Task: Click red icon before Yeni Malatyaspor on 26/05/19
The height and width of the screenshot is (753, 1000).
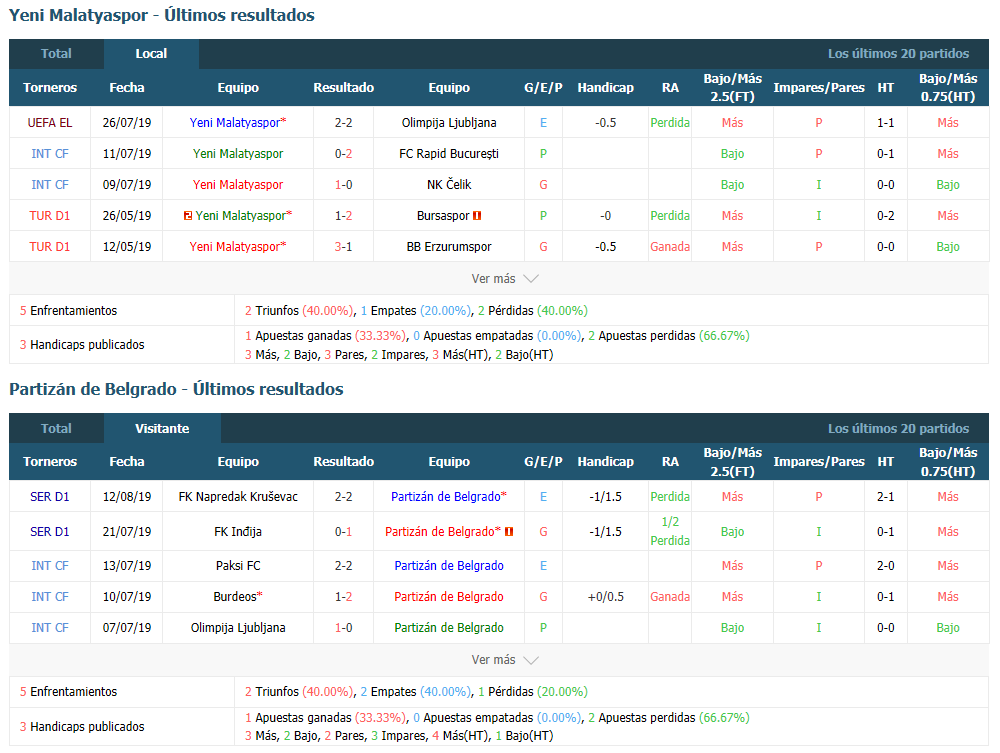Action: tap(188, 216)
